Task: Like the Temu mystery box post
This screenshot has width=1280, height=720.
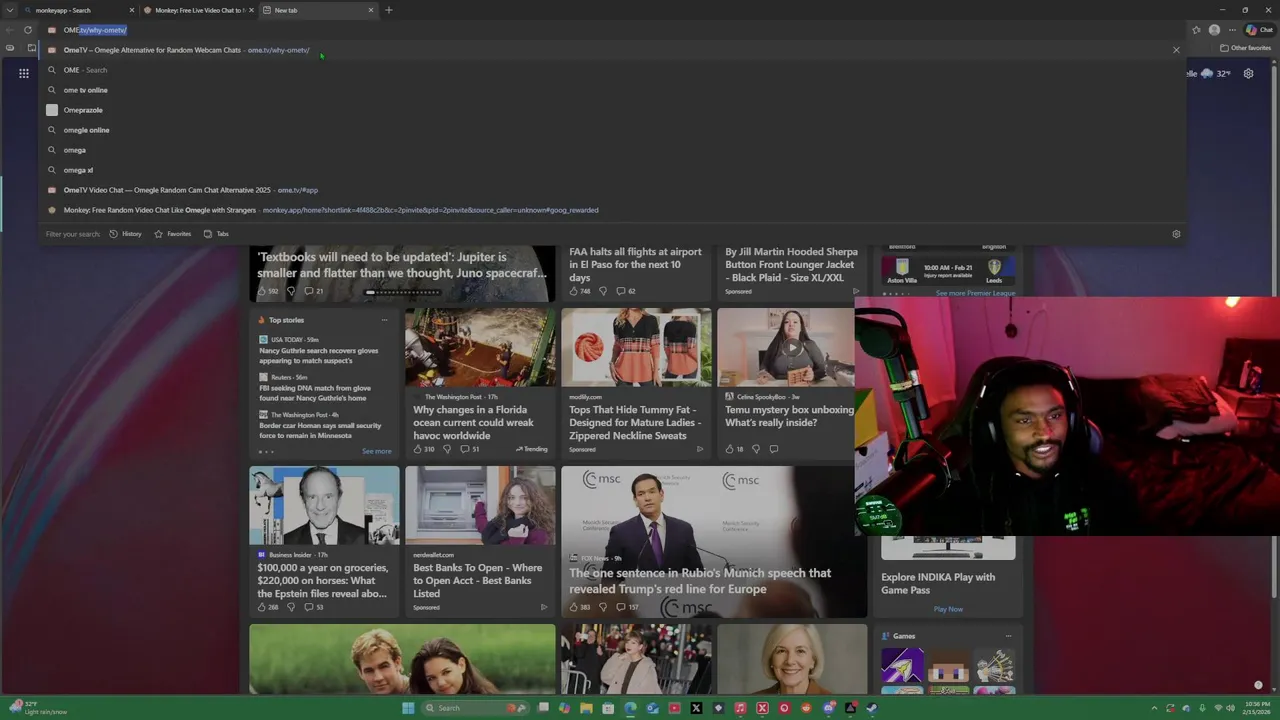Action: point(730,449)
